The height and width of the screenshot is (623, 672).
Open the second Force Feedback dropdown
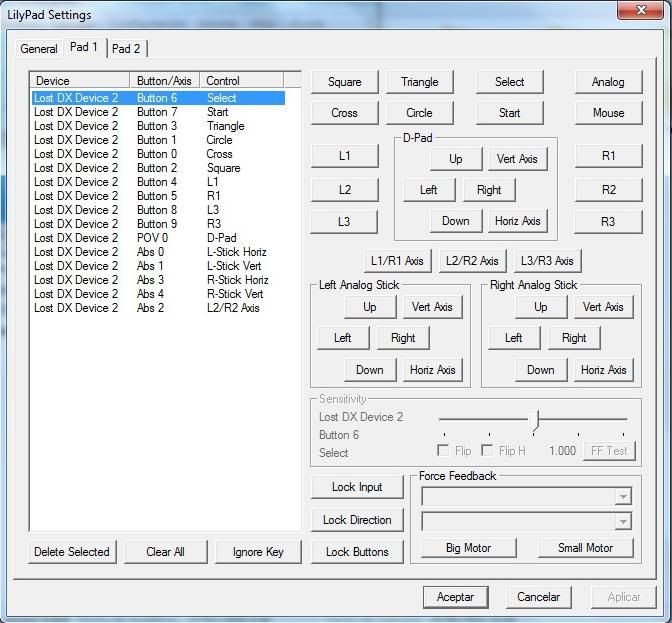click(x=526, y=521)
